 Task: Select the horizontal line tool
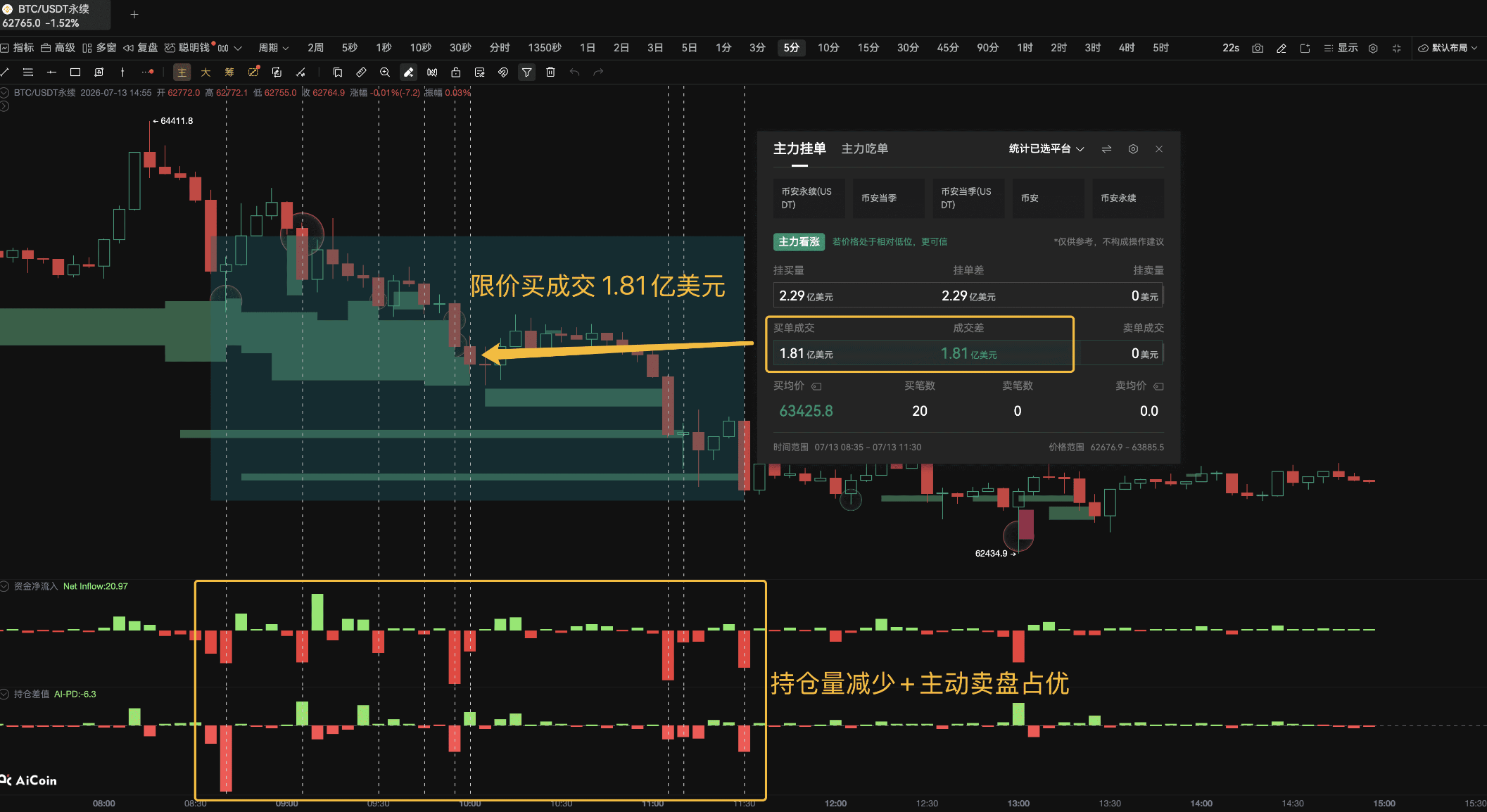click(51, 72)
